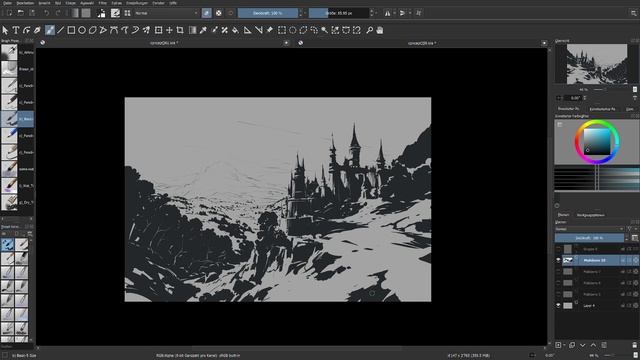The image size is (640, 360).
Task: Delete the selected layer
Action: pyautogui.click(x=634, y=345)
